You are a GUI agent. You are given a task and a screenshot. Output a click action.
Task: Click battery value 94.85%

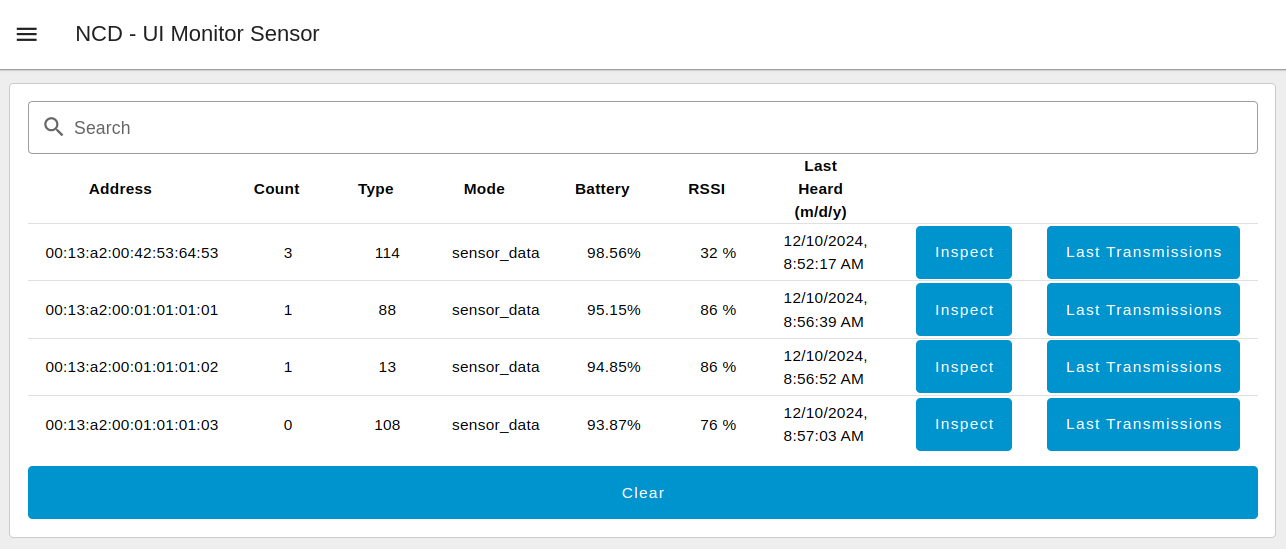pos(614,367)
